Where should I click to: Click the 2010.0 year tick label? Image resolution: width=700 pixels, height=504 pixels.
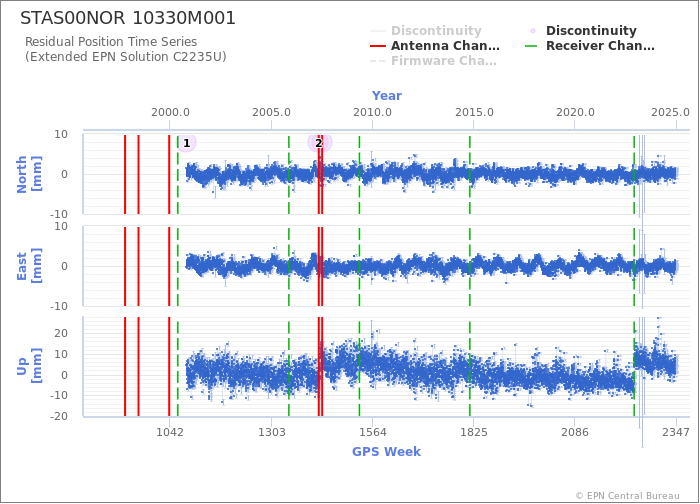pyautogui.click(x=373, y=112)
